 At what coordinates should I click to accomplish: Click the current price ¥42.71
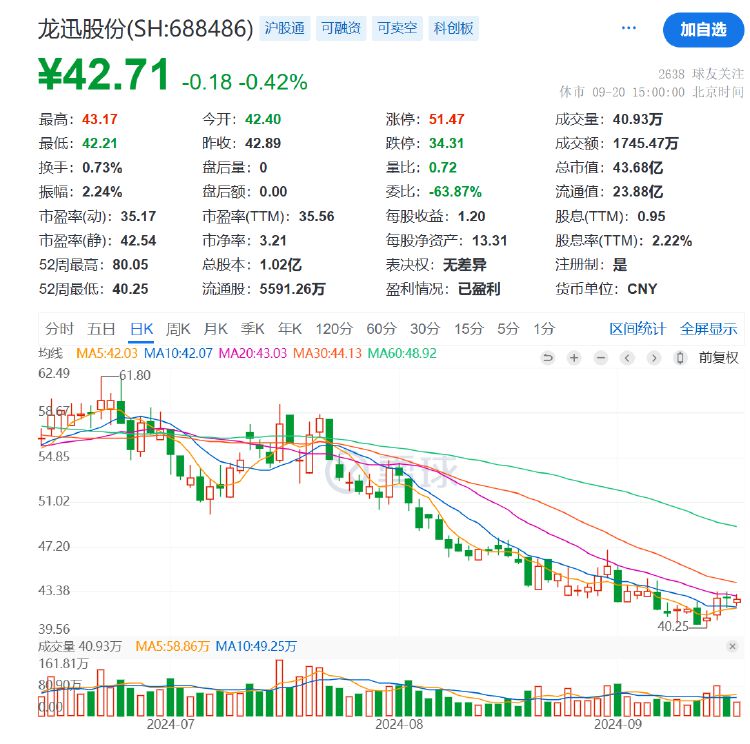[x=103, y=75]
